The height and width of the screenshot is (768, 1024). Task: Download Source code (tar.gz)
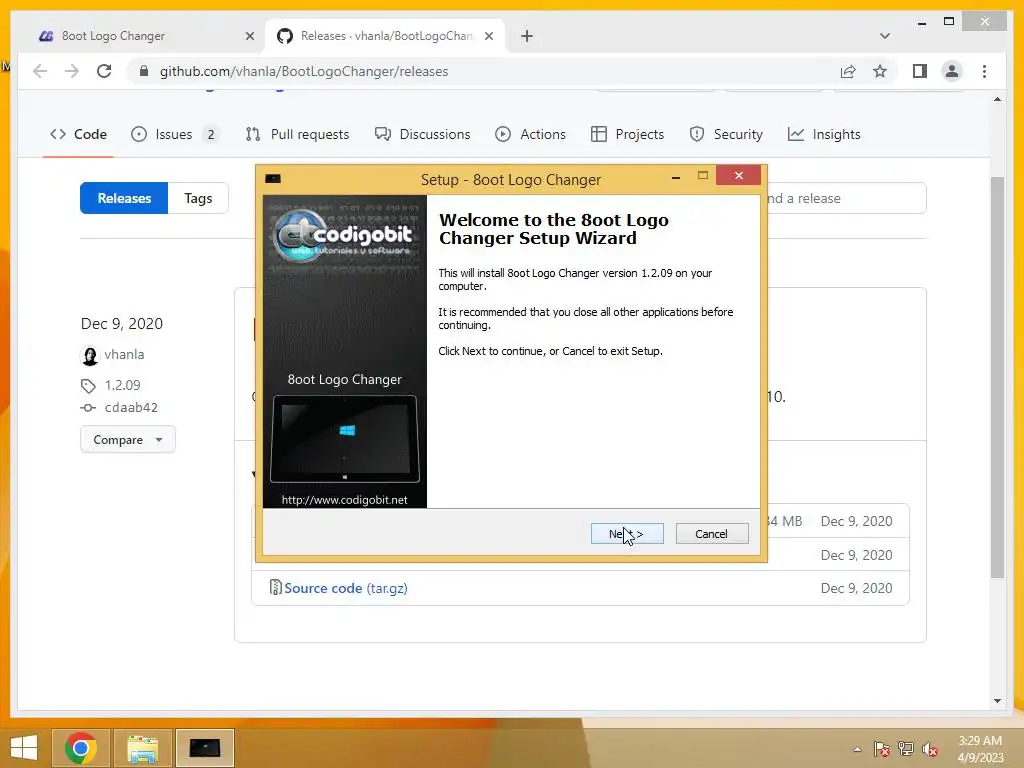point(345,588)
